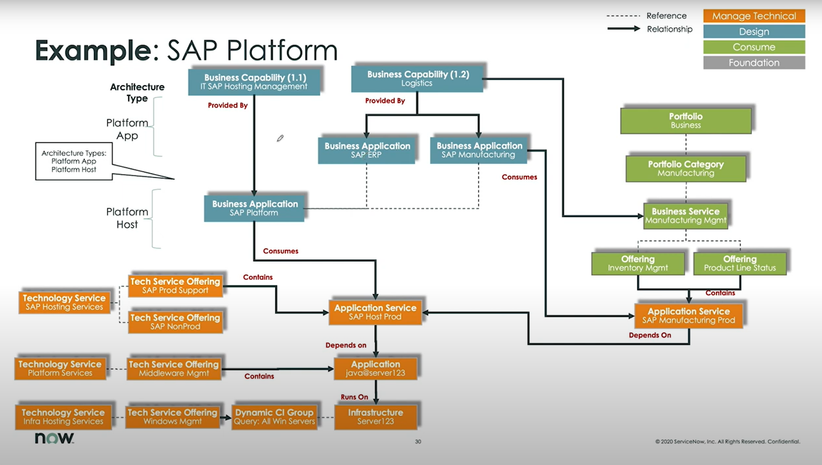The height and width of the screenshot is (465, 822).
Task: Select the Dynamic CI Group box
Action: [274, 417]
